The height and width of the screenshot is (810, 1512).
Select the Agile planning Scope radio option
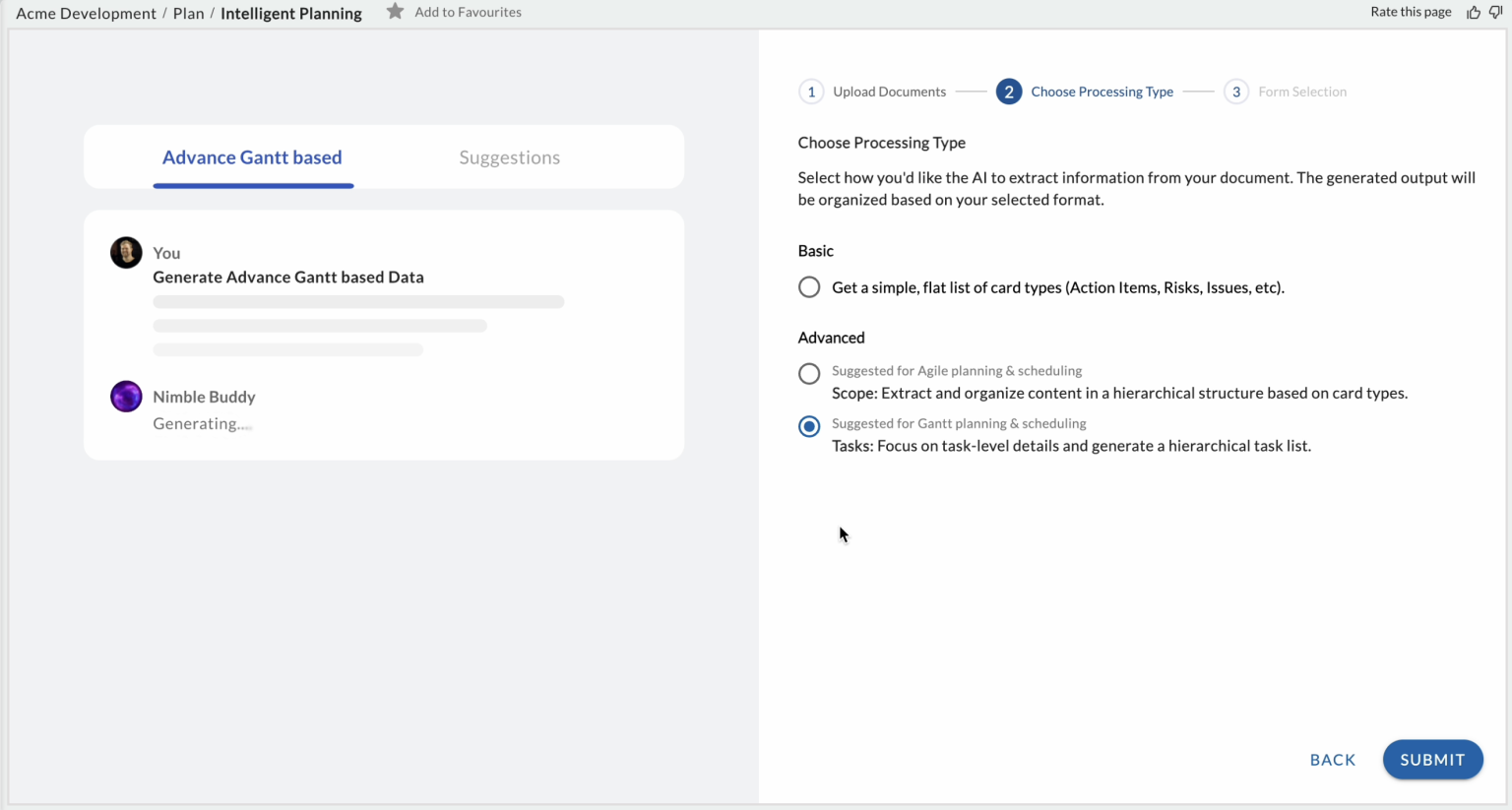point(809,374)
